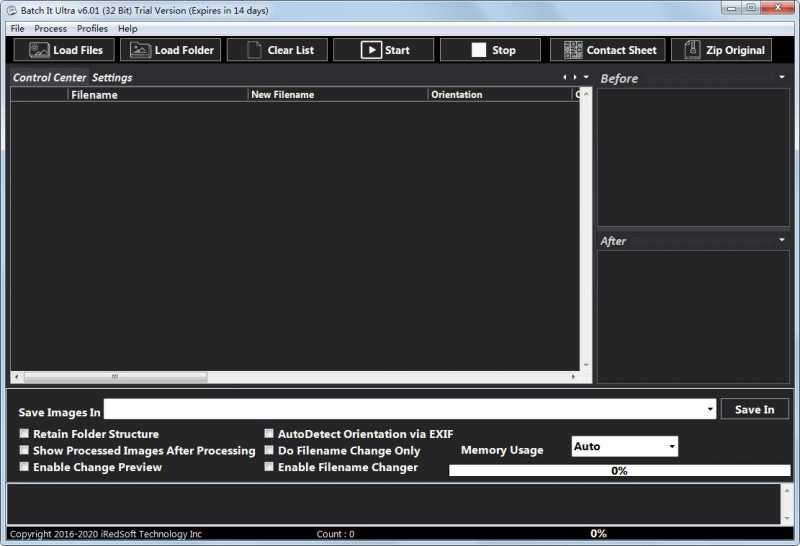Click the Load Files toolbar icon

click(x=39, y=50)
